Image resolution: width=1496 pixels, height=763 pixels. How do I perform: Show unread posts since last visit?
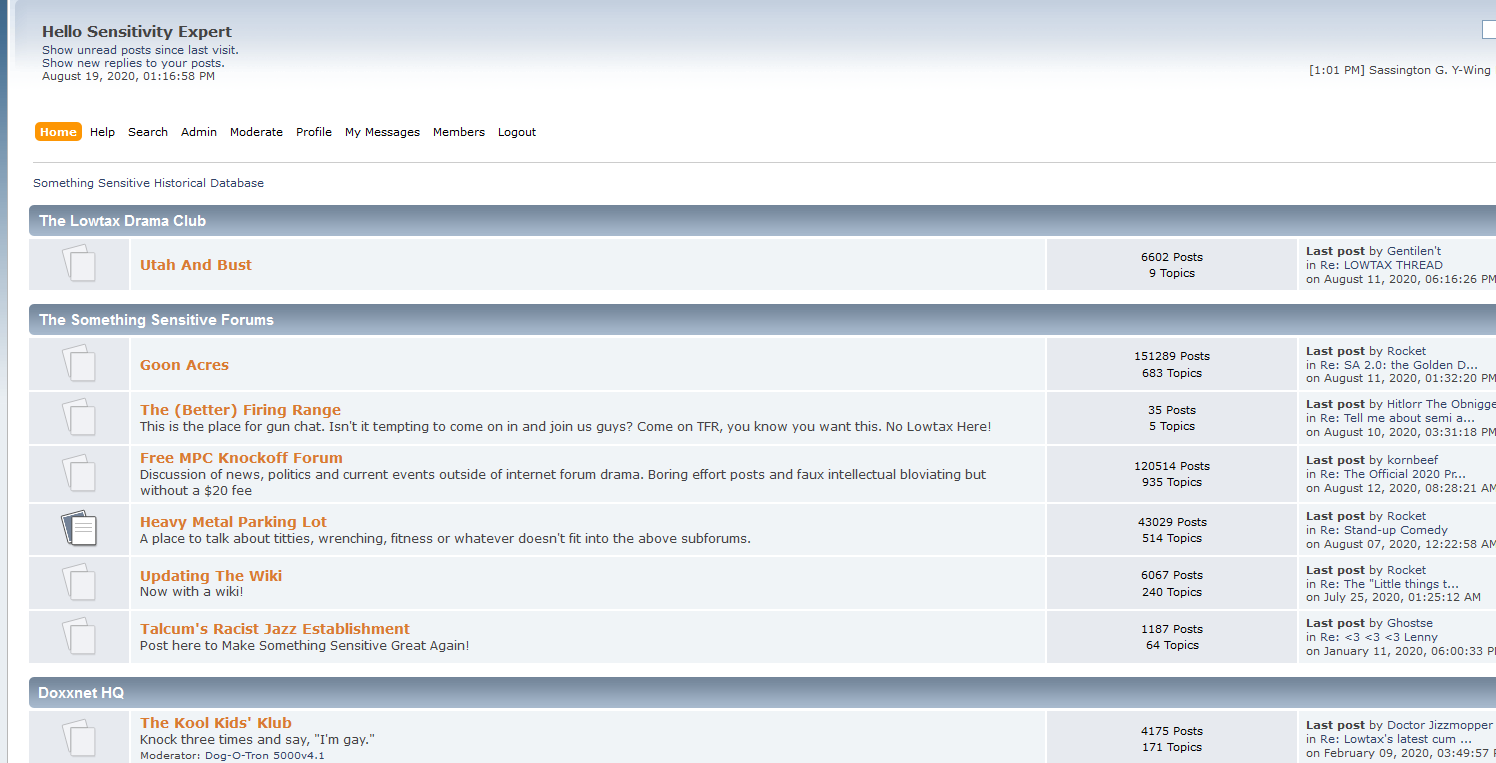tap(140, 50)
